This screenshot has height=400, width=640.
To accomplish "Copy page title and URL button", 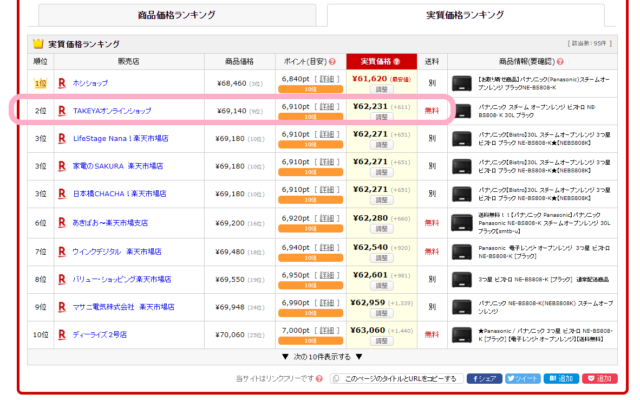I will pos(397,379).
